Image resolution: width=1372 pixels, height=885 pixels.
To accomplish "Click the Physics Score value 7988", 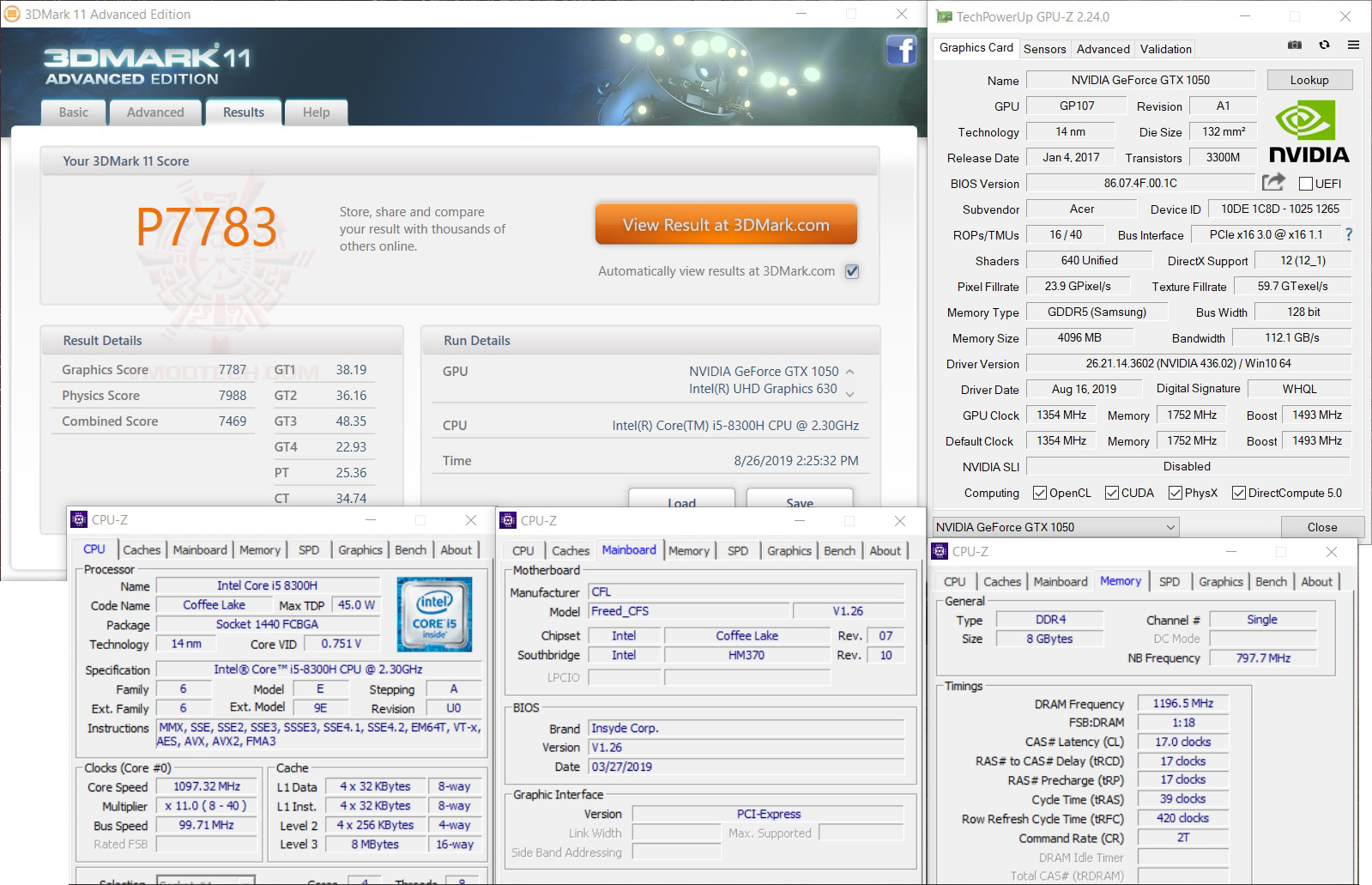I will [x=232, y=396].
